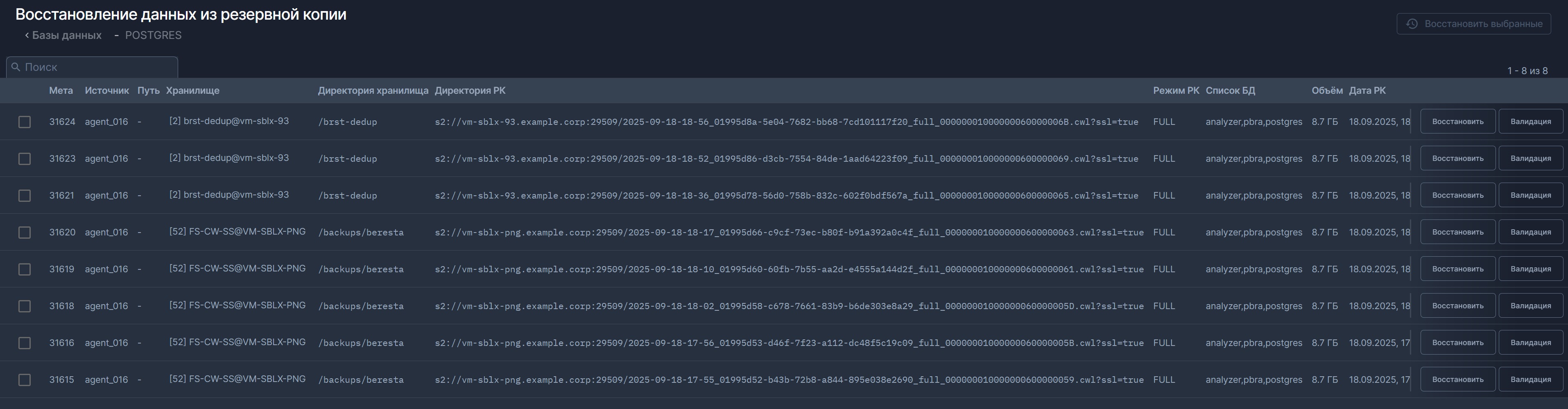Click the Дата РК column header

tap(1366, 90)
